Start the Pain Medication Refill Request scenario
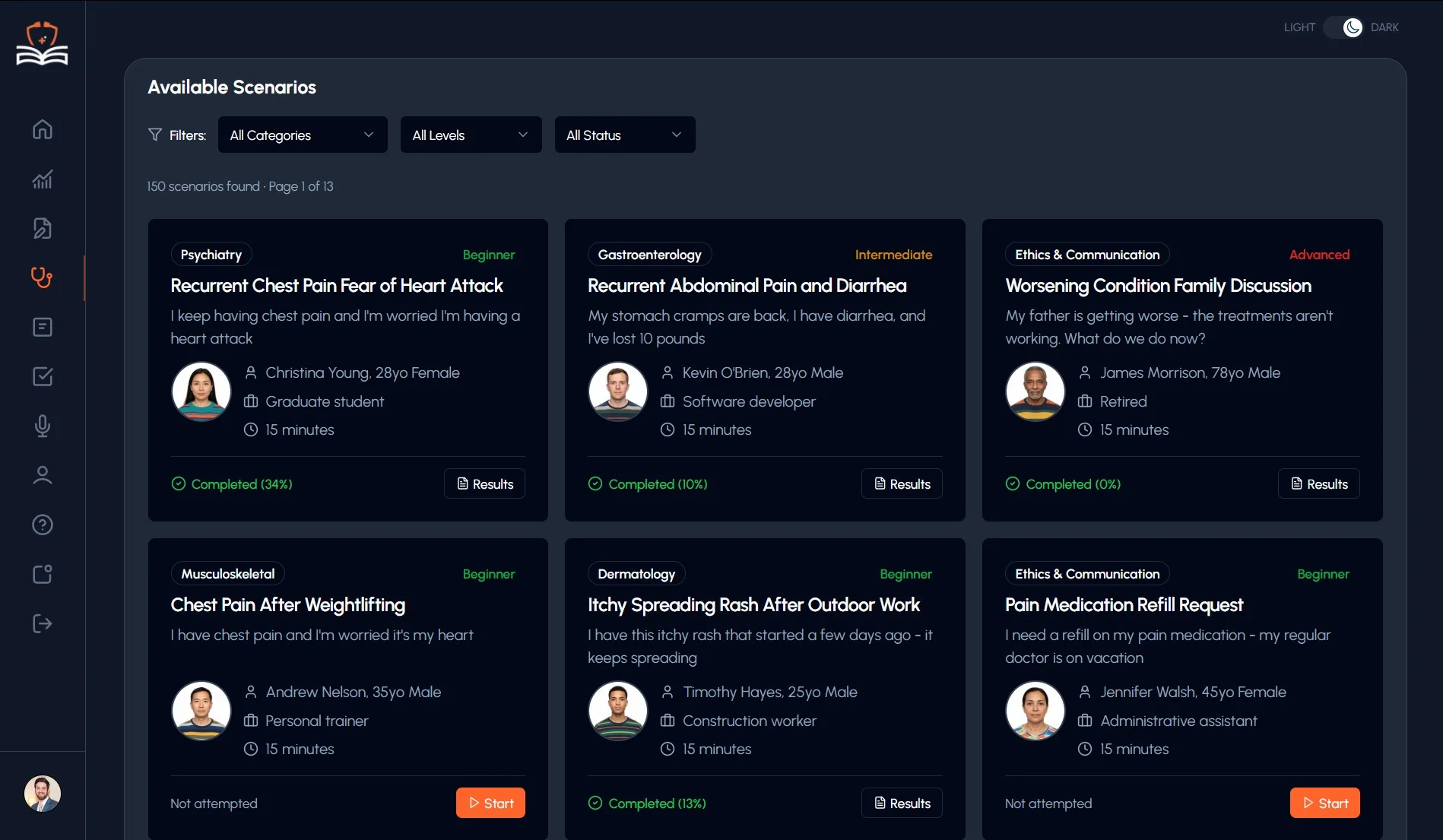Screen dimensions: 1443x840 (1324, 803)
